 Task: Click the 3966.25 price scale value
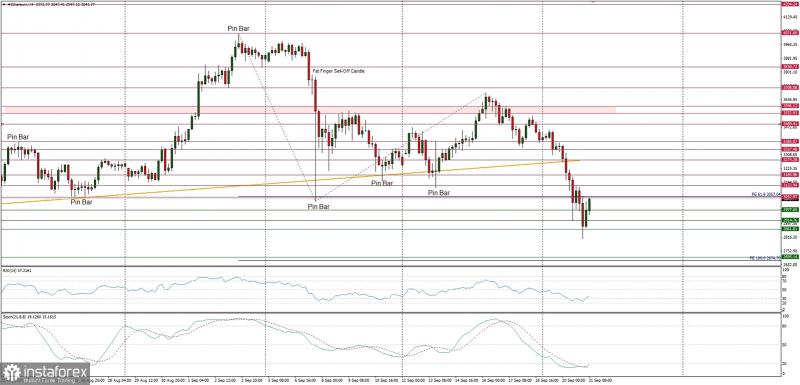pos(789,44)
